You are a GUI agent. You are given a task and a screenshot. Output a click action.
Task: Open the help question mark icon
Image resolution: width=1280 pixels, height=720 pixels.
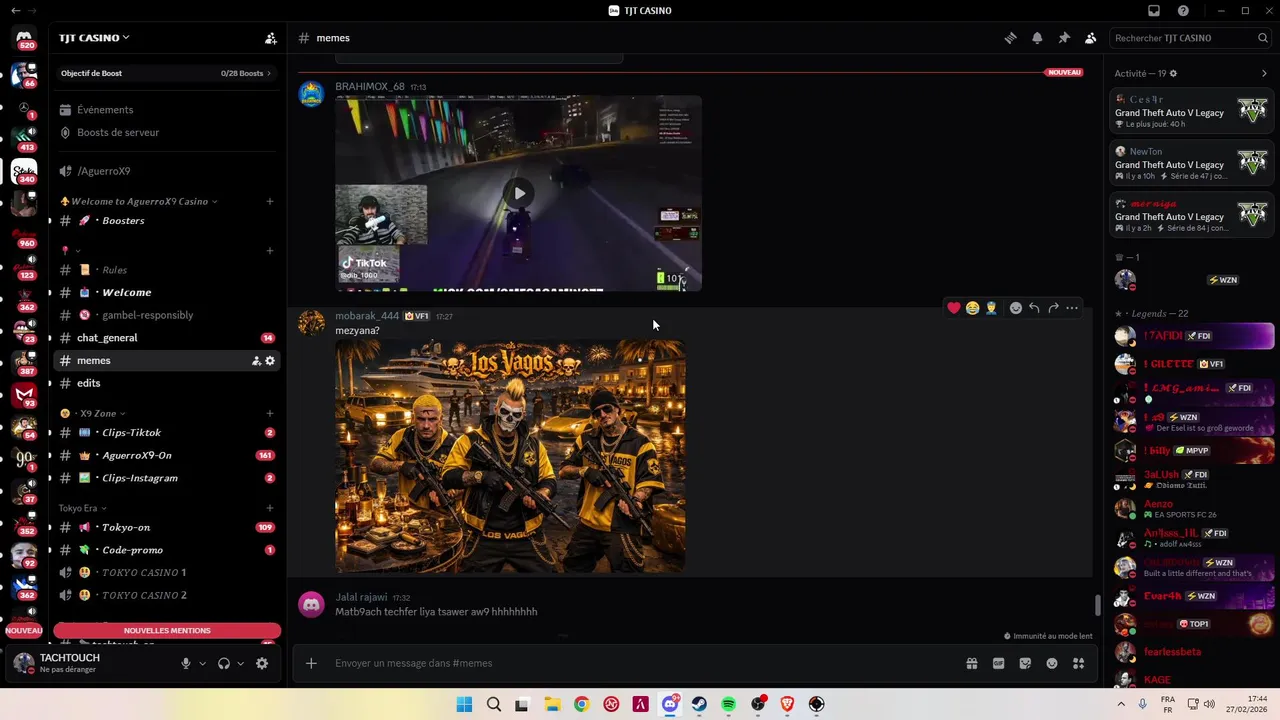(1184, 11)
